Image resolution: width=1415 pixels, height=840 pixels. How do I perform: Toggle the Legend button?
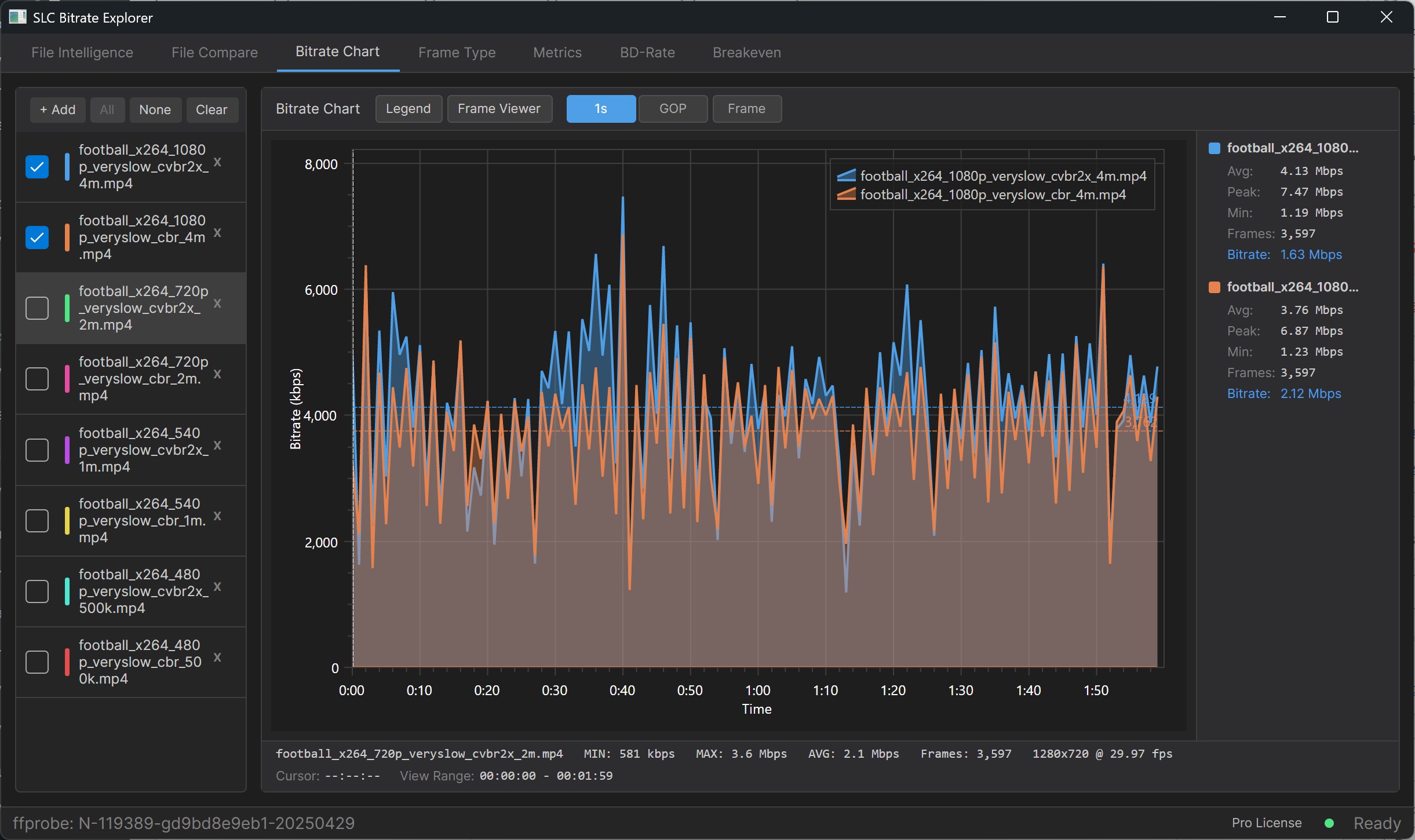click(408, 109)
